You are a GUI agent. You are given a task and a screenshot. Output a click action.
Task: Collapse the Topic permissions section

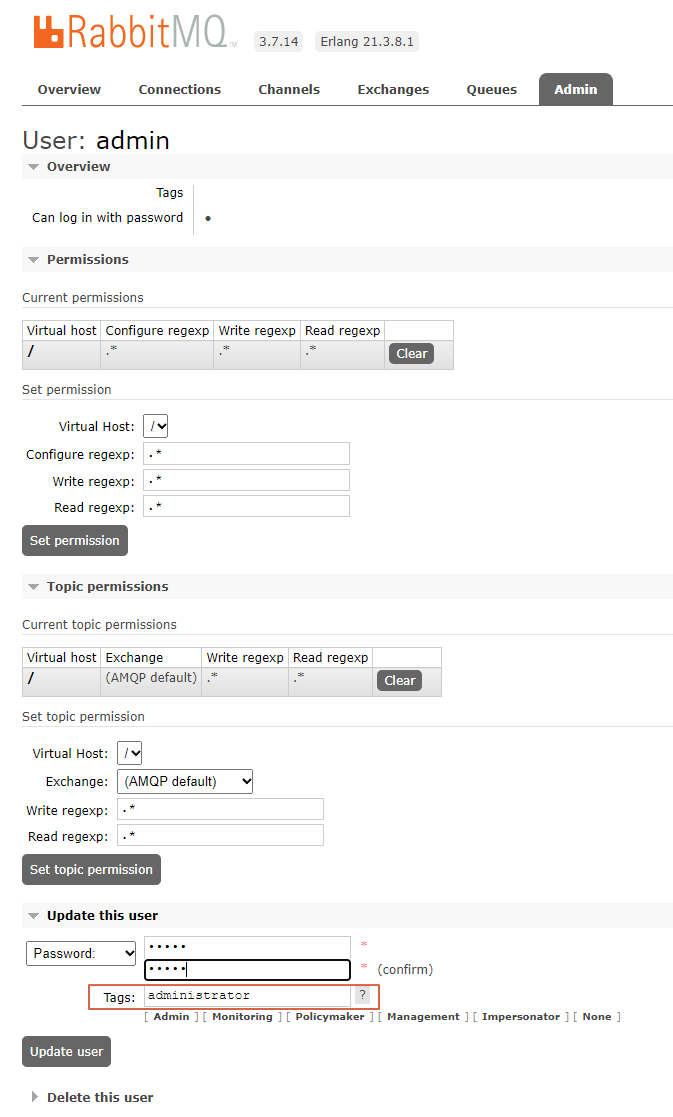[x=34, y=586]
